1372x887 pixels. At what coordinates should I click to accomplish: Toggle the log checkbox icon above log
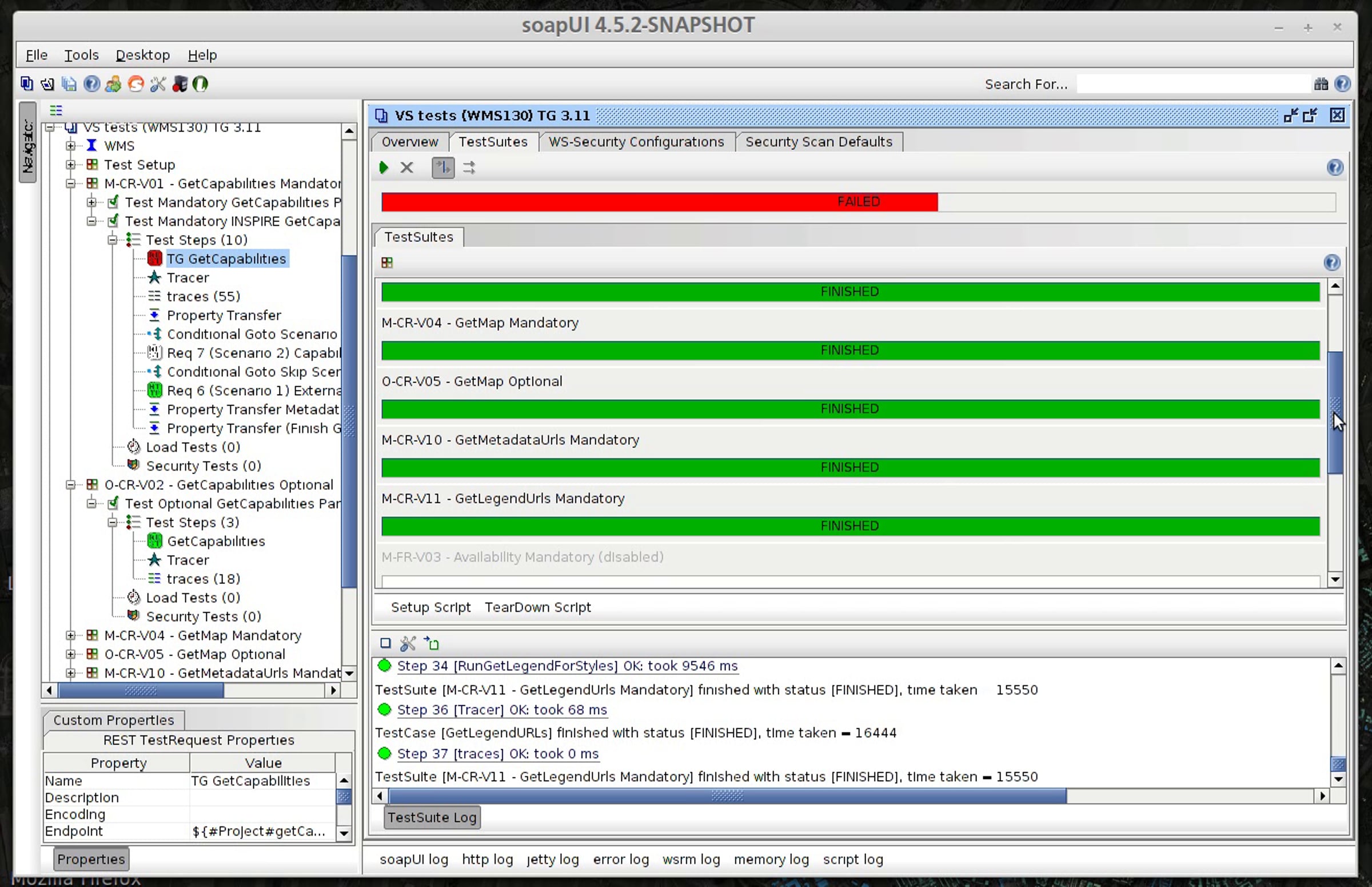[386, 643]
